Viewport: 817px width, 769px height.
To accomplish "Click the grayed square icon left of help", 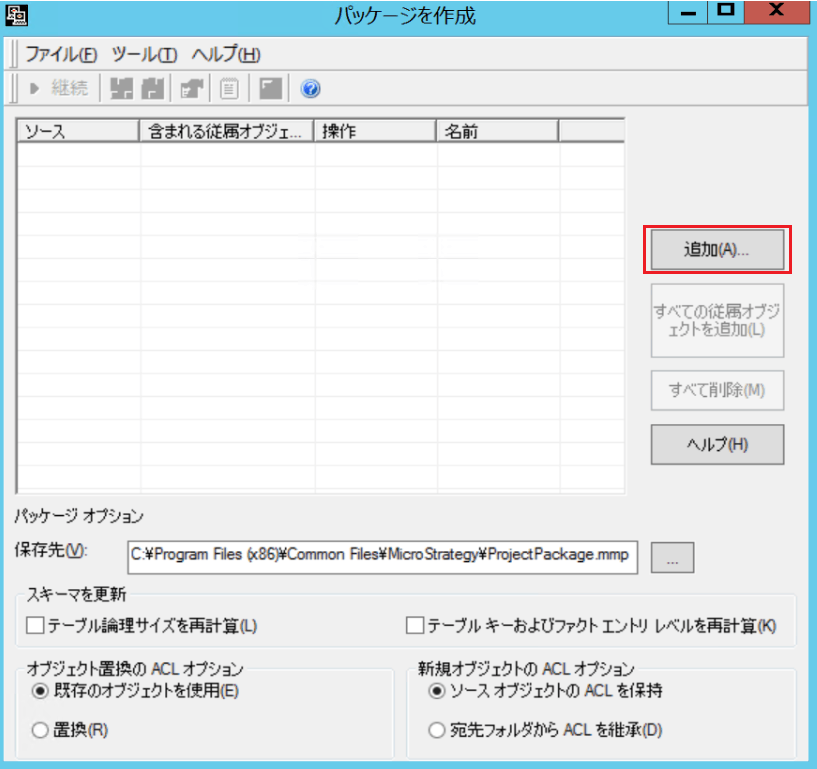I will [270, 88].
